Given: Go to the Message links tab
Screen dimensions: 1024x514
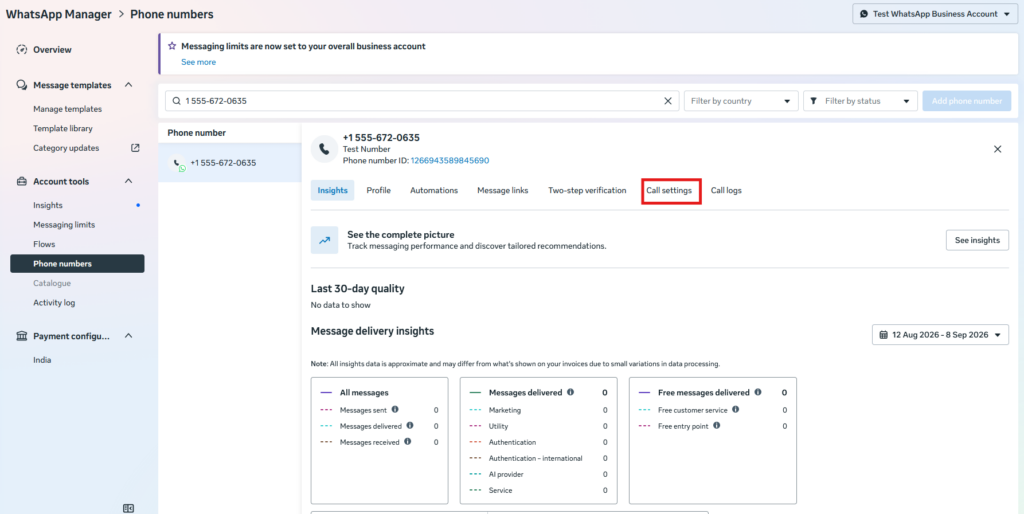Looking at the screenshot, I should [503, 191].
